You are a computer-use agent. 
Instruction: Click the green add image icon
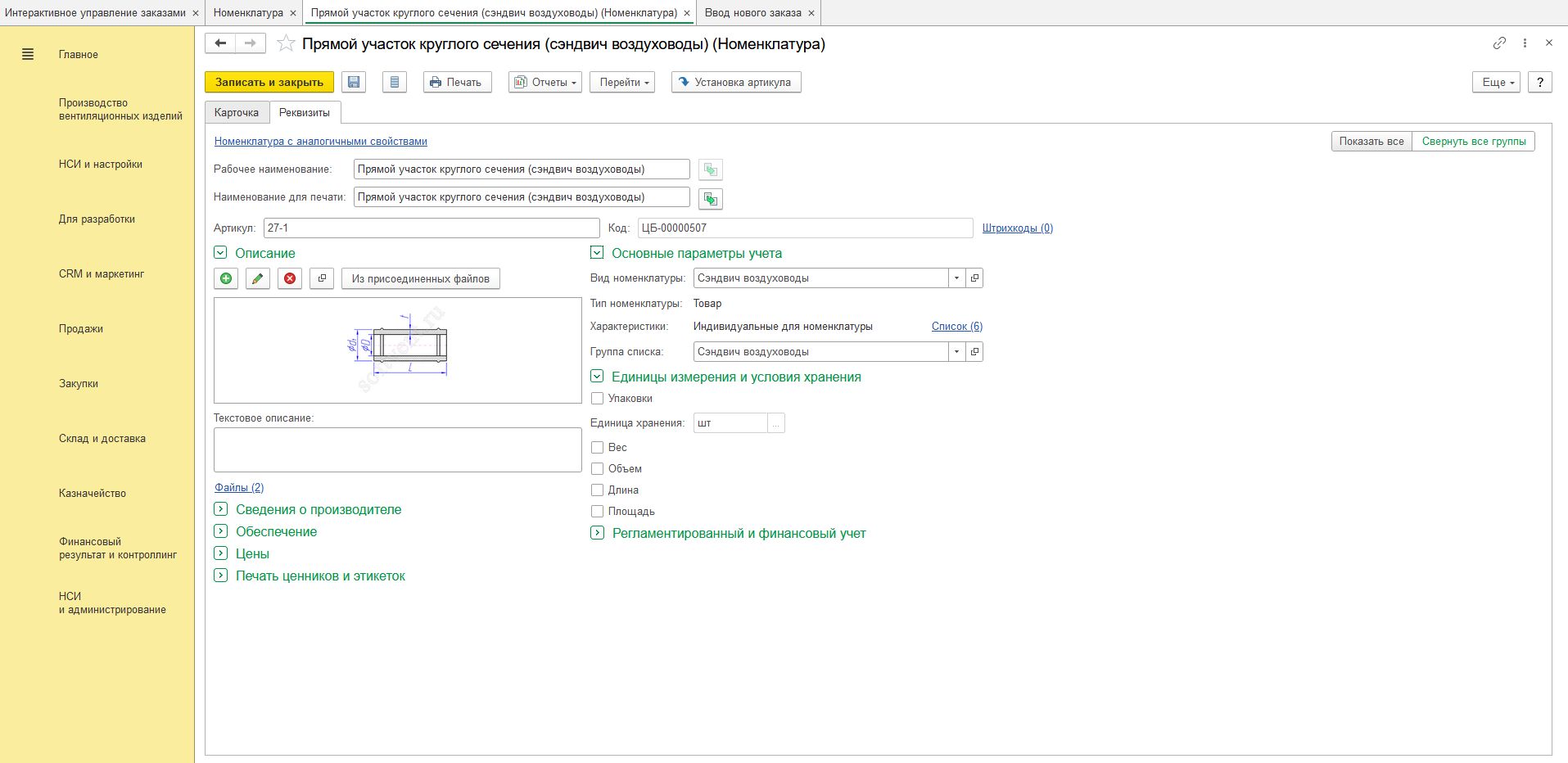(x=226, y=278)
